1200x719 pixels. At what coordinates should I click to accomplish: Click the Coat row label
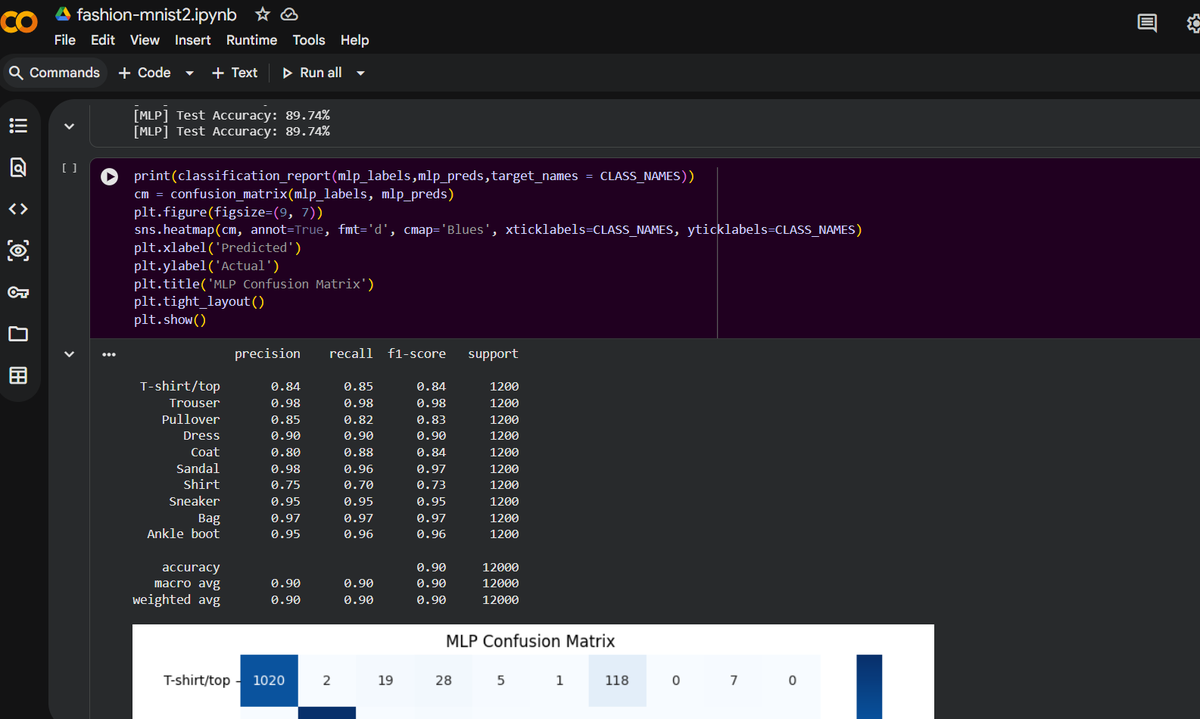point(205,452)
